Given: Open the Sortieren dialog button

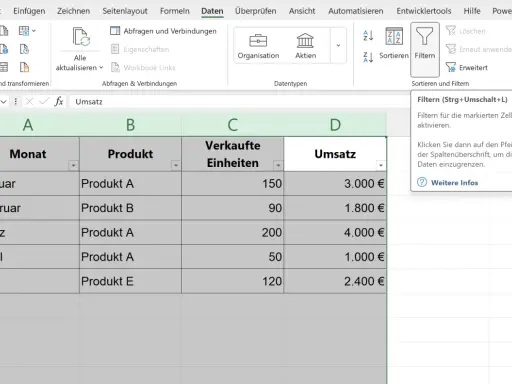Looking at the screenshot, I should pos(394,44).
